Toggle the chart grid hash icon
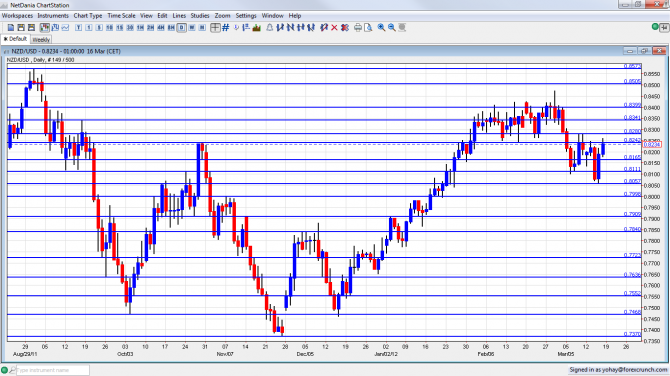 (x=226, y=27)
